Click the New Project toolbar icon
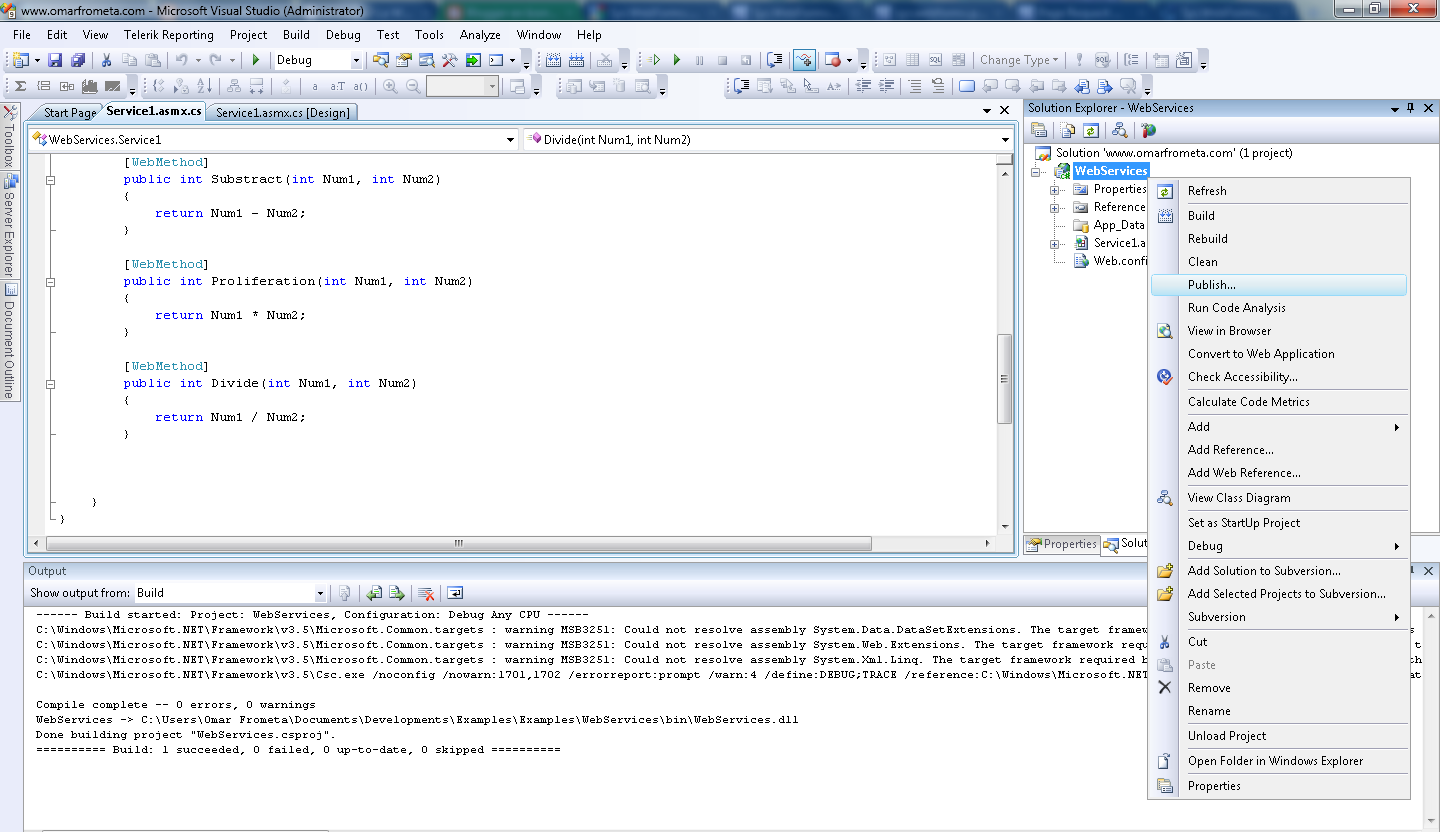 coord(20,60)
